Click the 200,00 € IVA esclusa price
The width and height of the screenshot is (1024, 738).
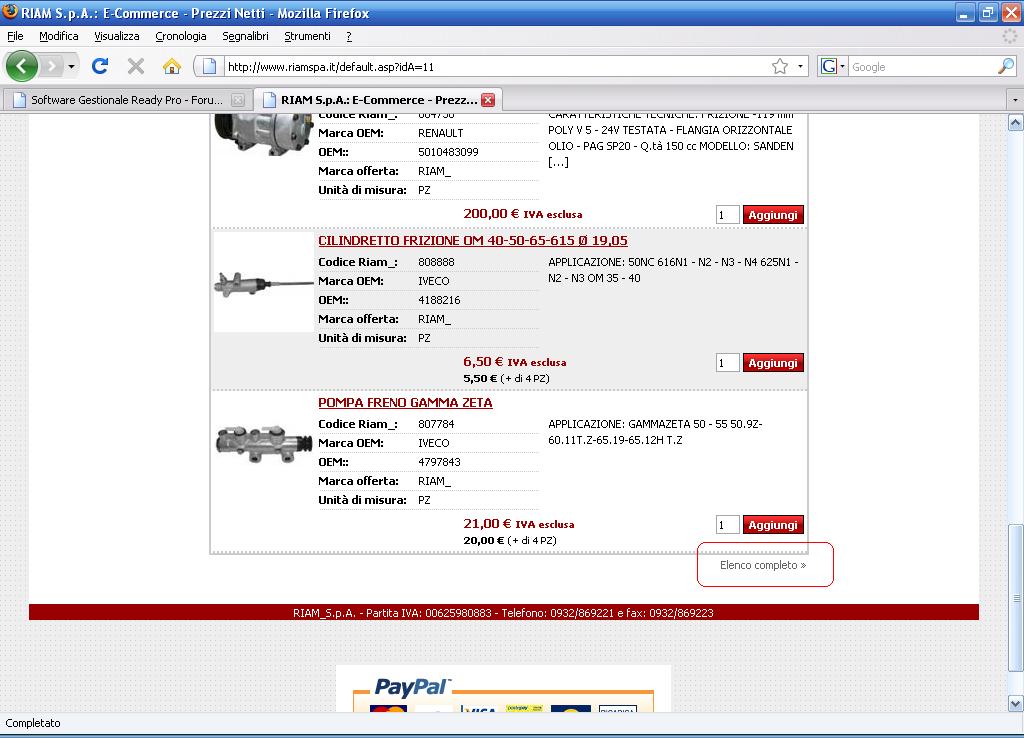[x=522, y=214]
